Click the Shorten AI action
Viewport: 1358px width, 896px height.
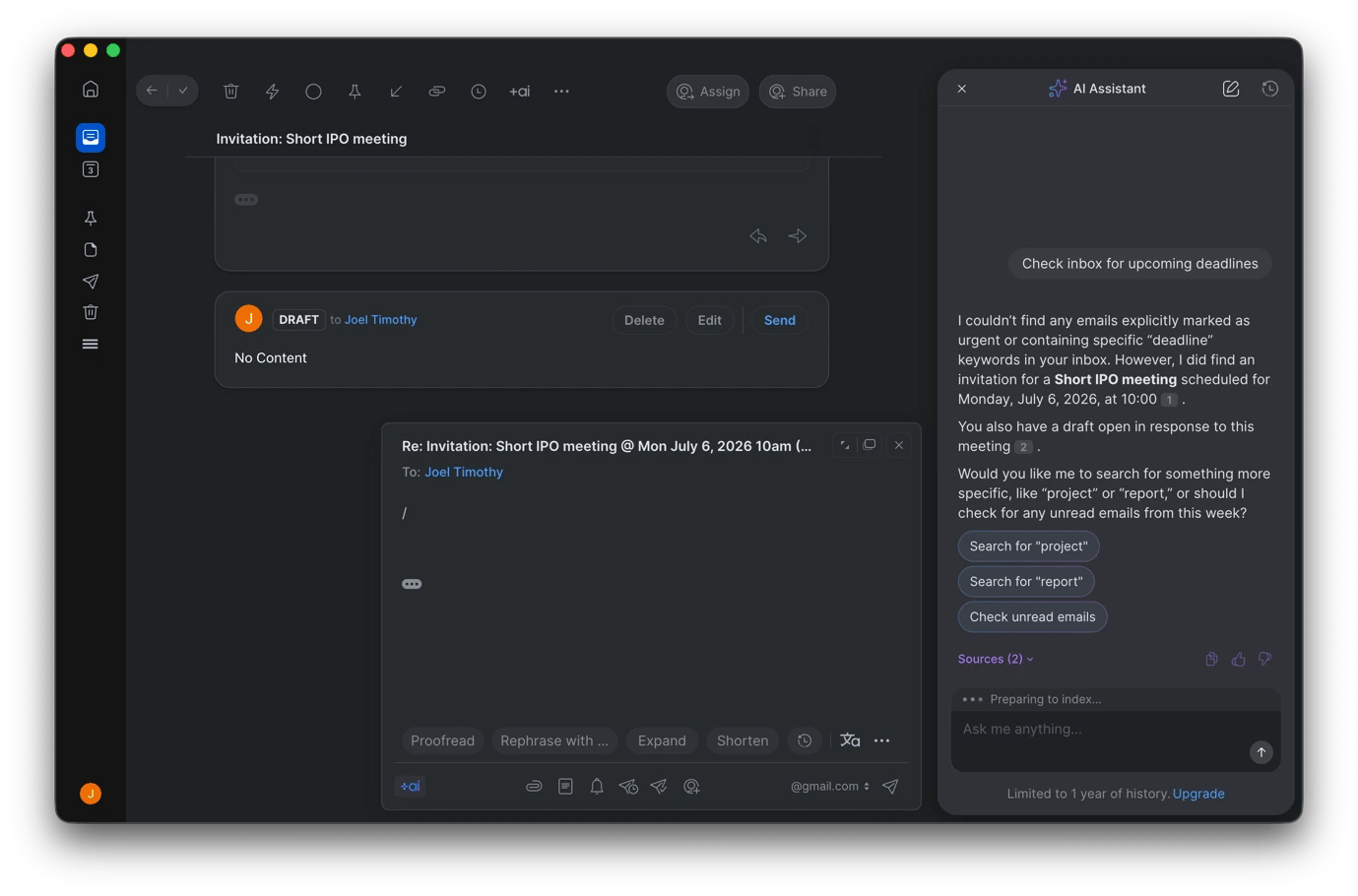point(743,741)
